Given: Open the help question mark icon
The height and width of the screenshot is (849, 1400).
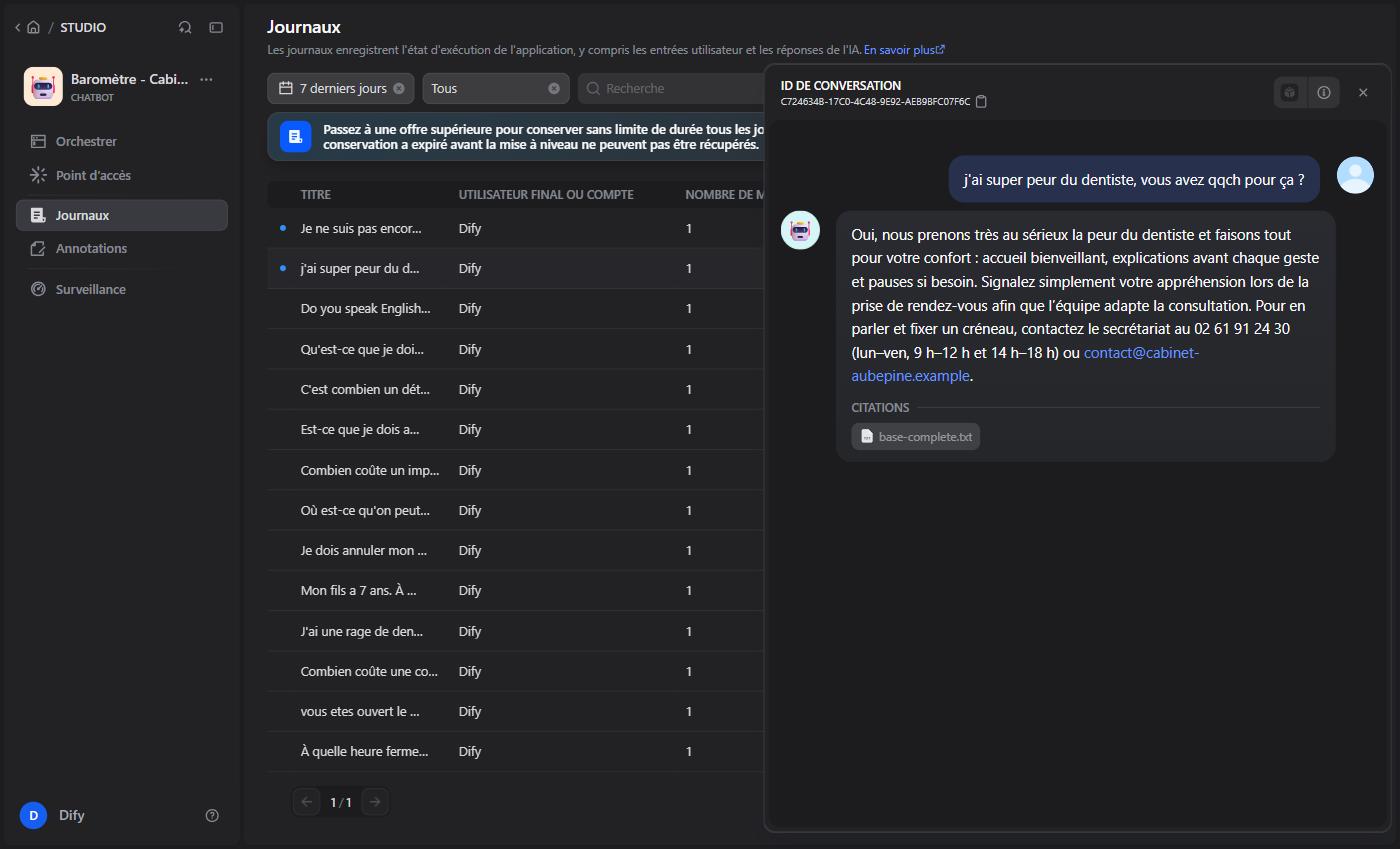Looking at the screenshot, I should point(212,815).
